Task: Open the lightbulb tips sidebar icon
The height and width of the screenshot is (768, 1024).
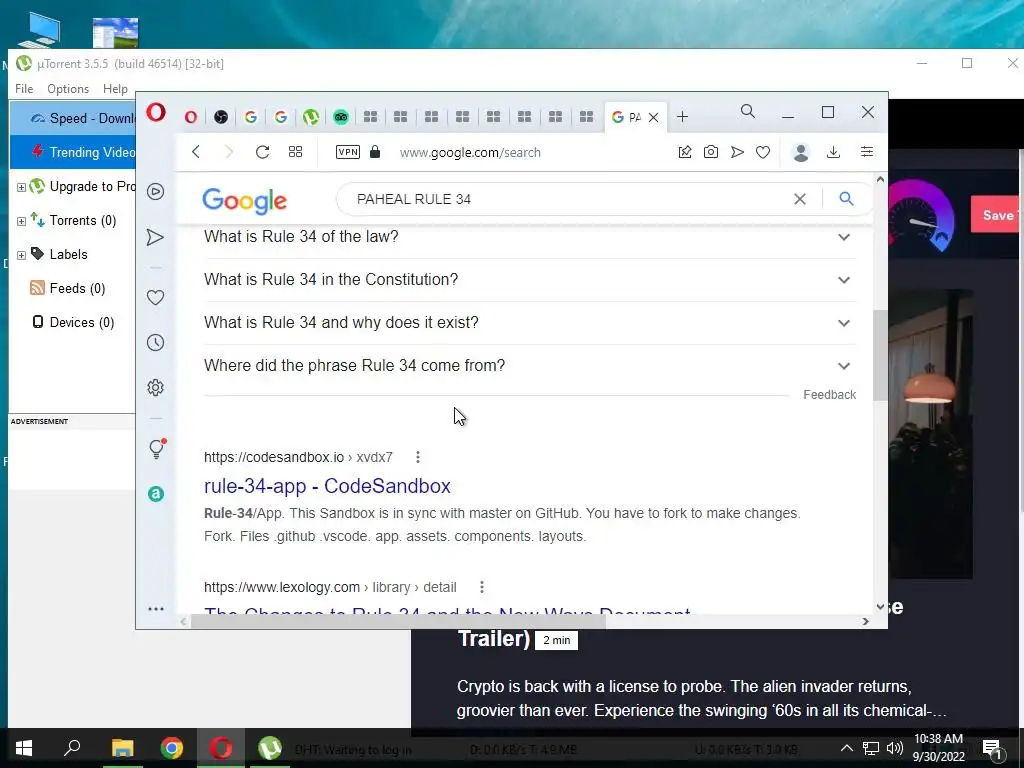Action: pyautogui.click(x=157, y=449)
